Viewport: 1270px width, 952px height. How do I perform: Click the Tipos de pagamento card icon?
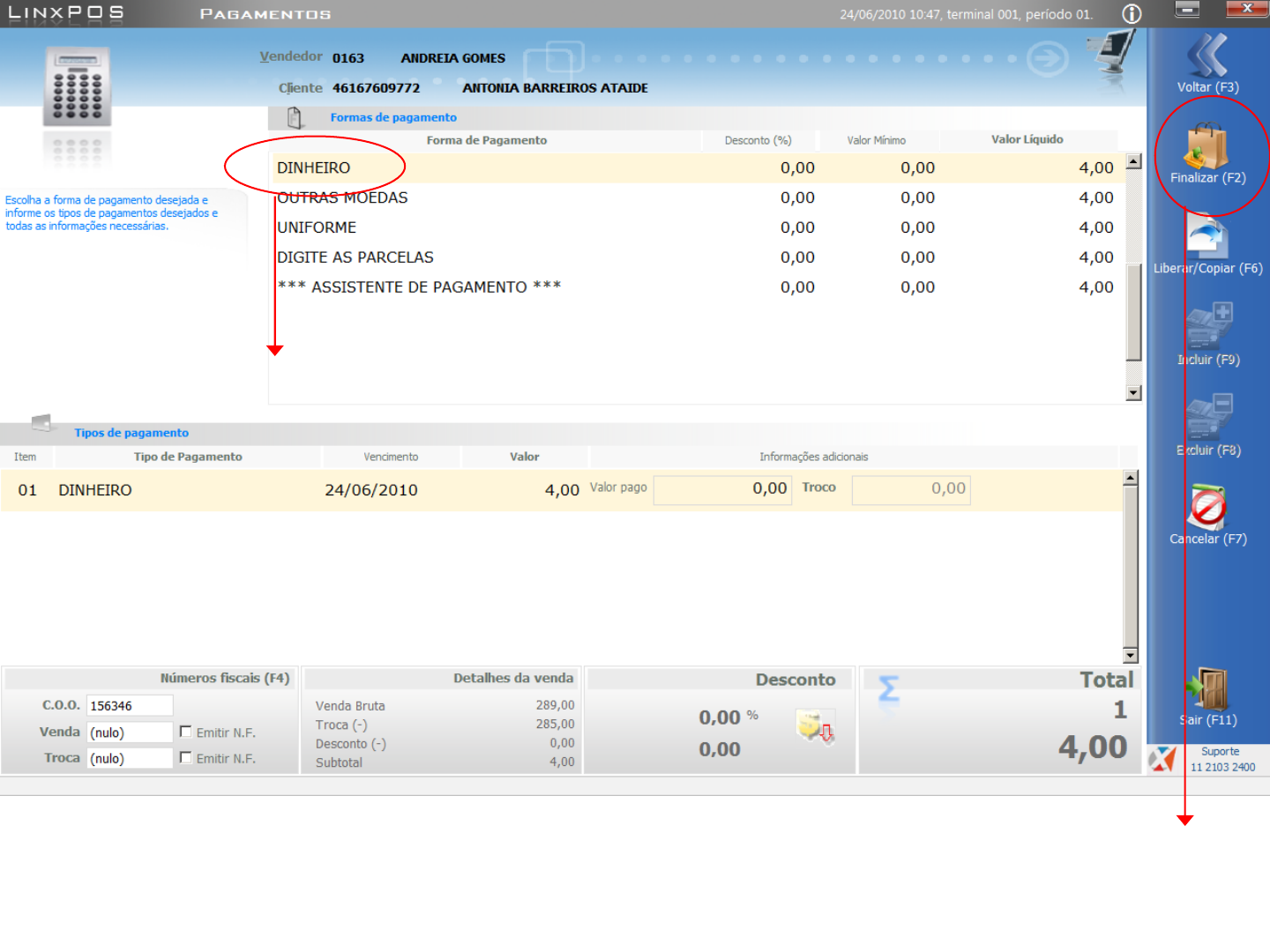tap(41, 423)
